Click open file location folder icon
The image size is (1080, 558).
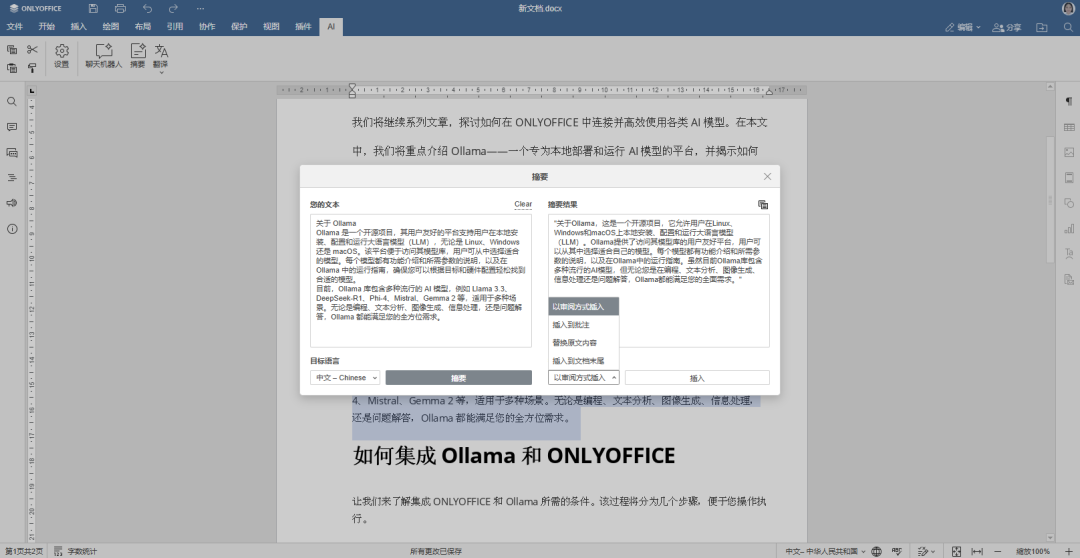coord(1041,28)
